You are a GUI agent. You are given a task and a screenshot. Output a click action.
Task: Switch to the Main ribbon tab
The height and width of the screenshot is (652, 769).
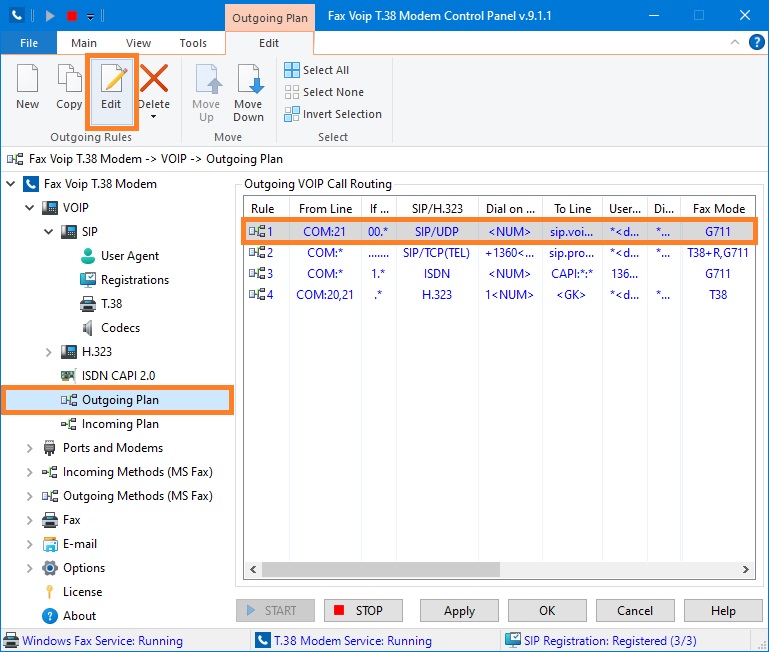coord(84,43)
